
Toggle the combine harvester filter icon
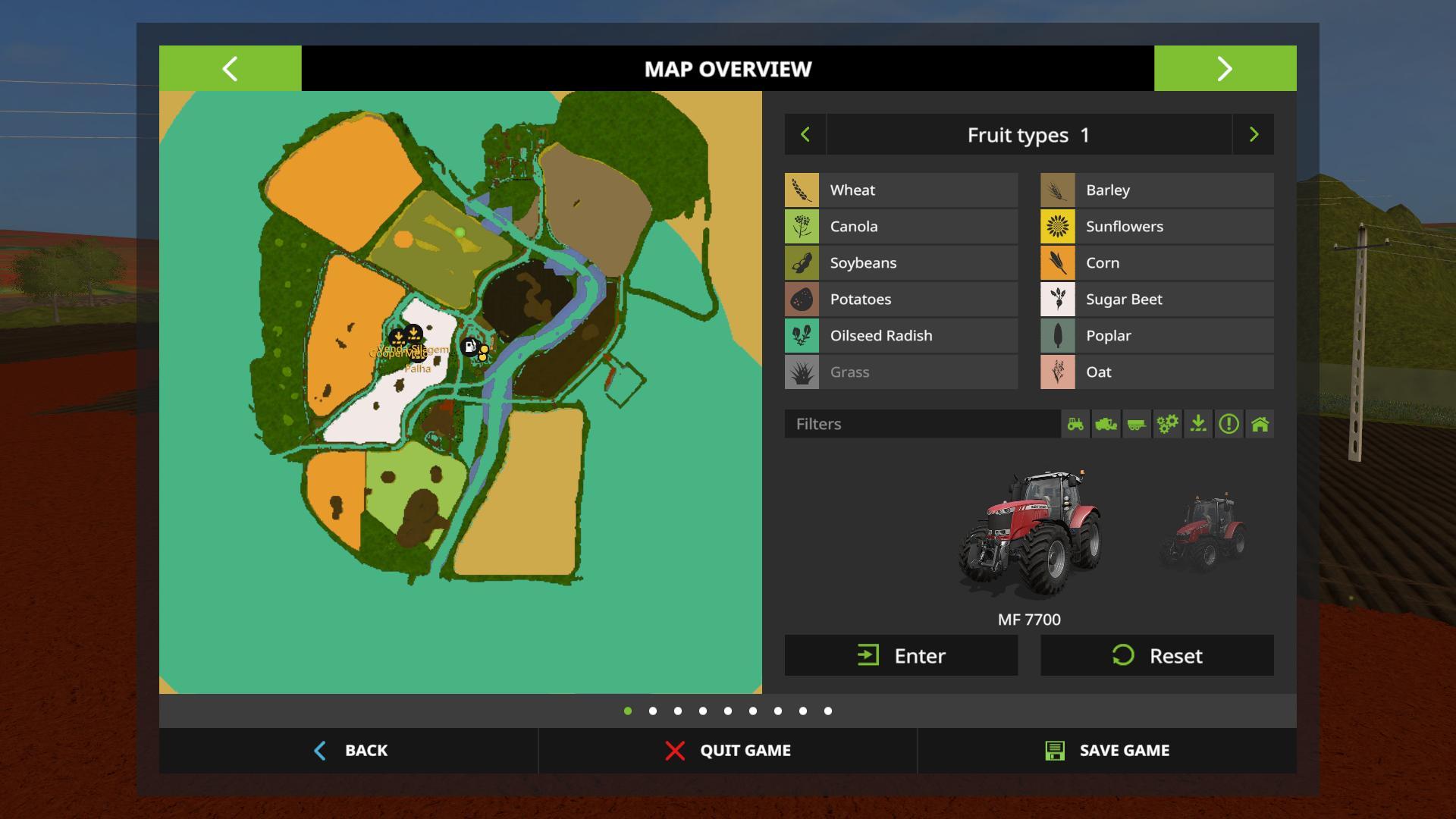[1106, 424]
